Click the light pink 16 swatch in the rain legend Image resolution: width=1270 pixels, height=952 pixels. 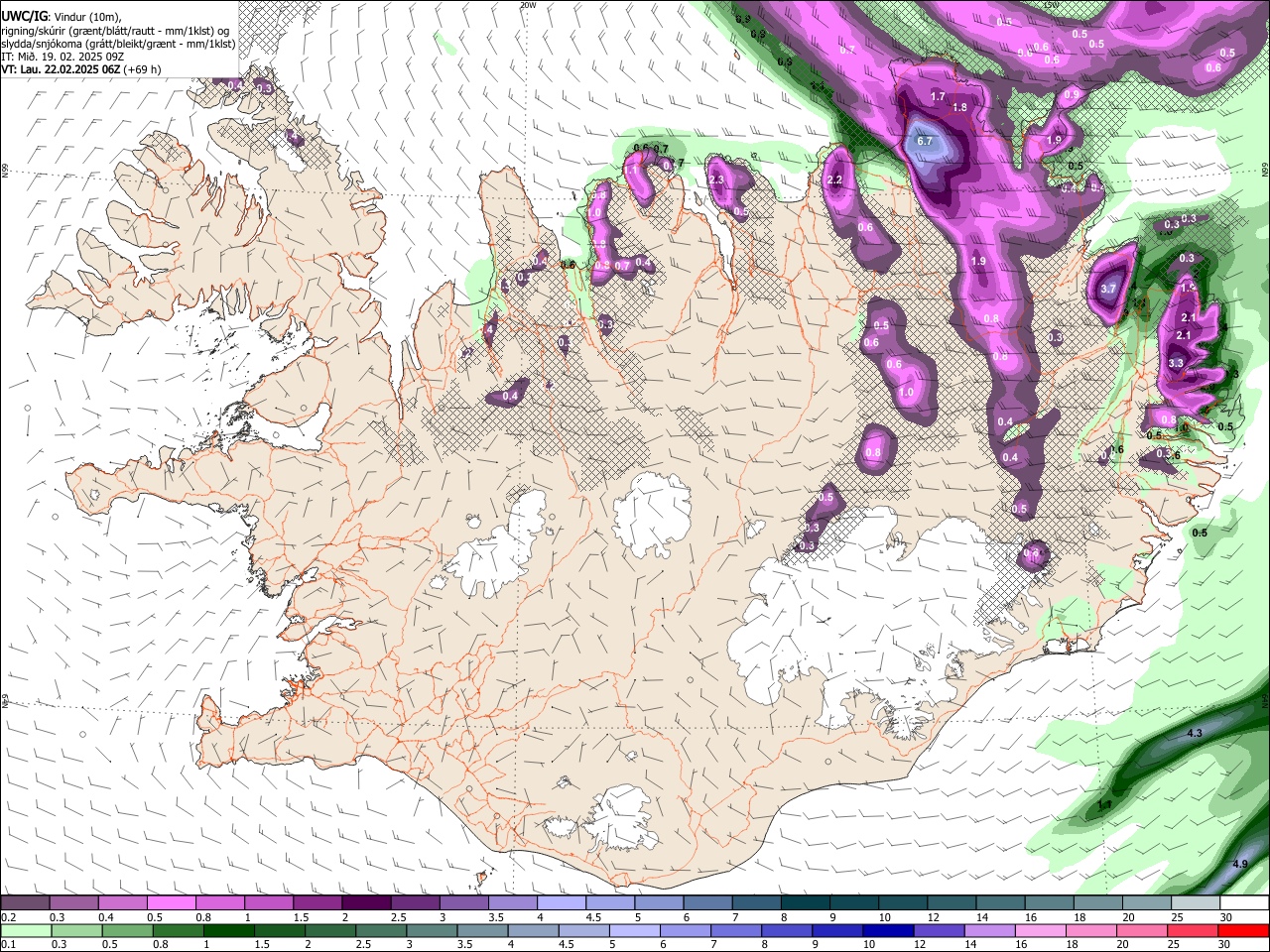coord(1041,931)
